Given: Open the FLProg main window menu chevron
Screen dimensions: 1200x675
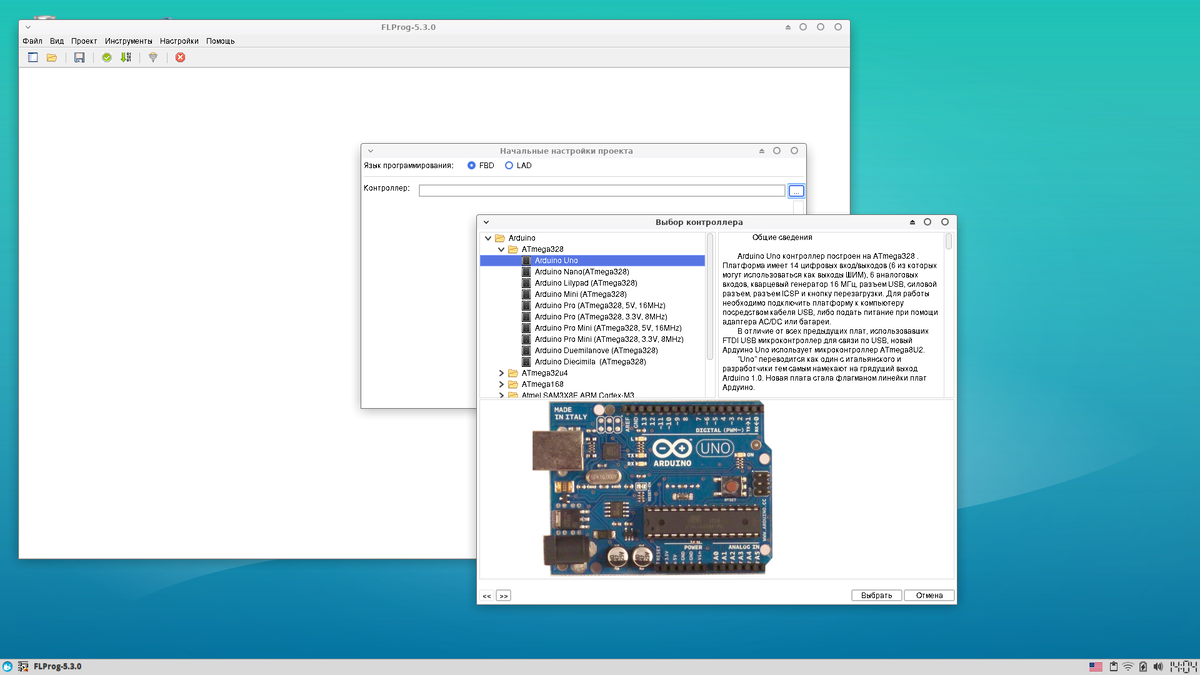Looking at the screenshot, I should [28, 27].
